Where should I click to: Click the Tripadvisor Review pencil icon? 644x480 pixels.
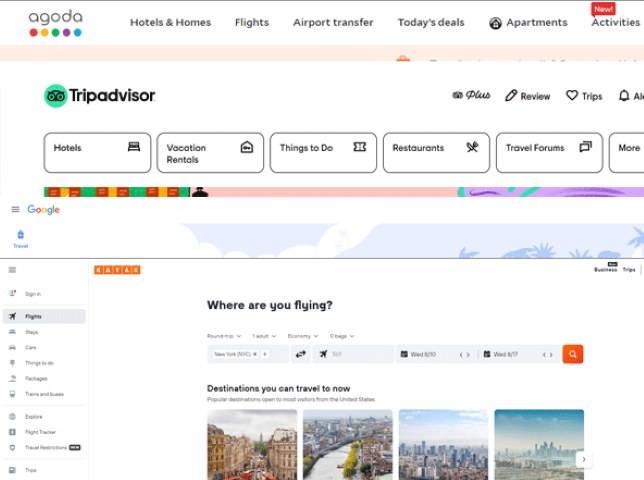pos(511,96)
